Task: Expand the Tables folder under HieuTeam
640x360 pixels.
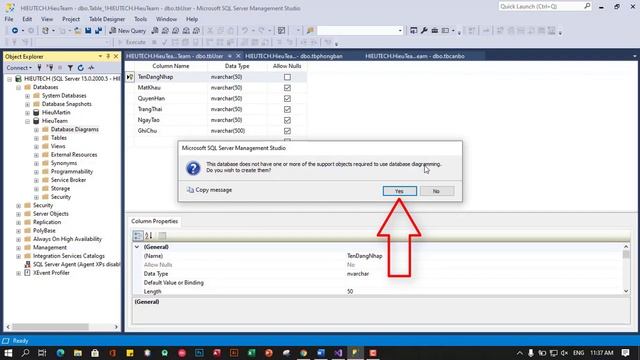Action: coord(36,138)
